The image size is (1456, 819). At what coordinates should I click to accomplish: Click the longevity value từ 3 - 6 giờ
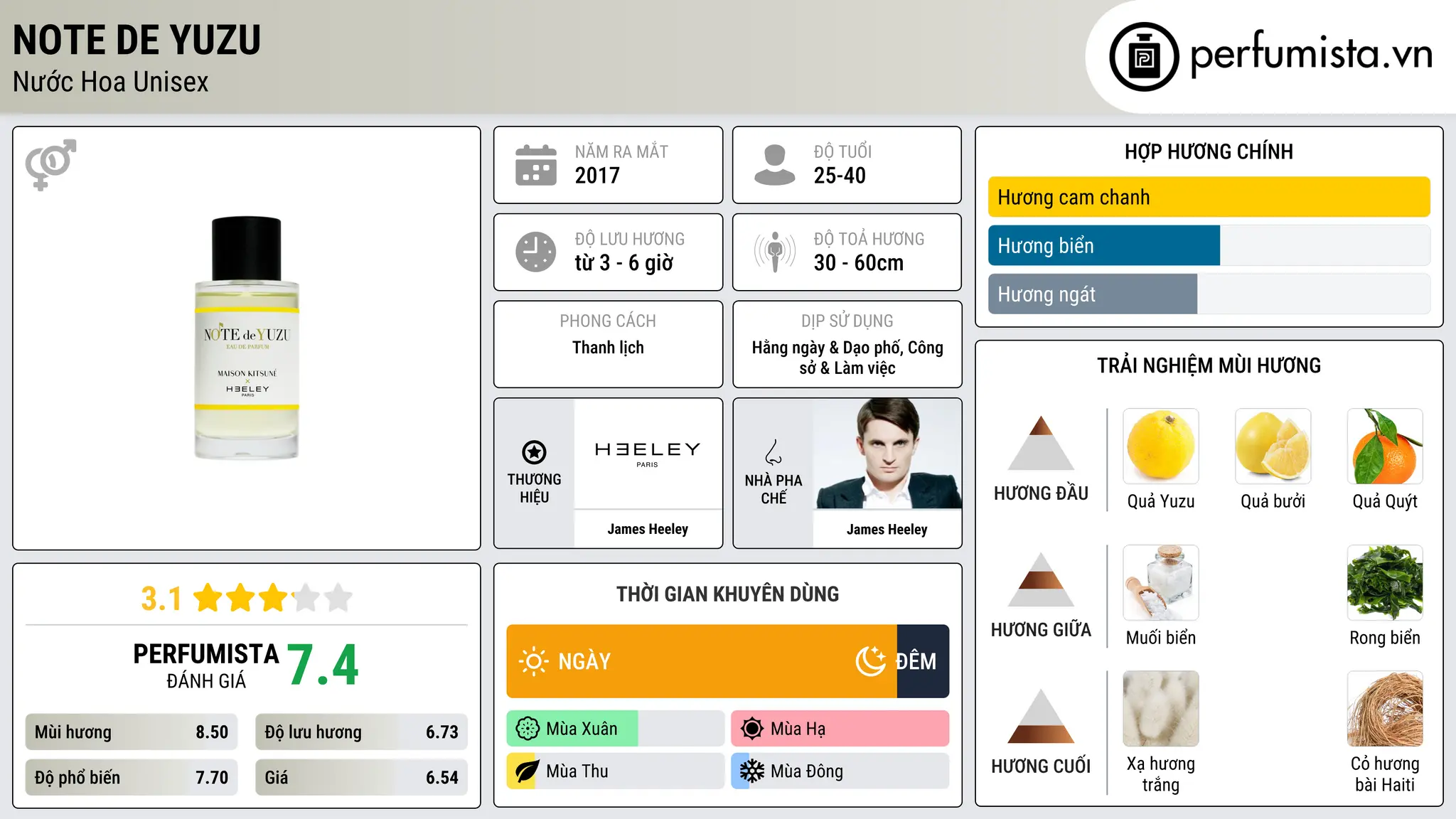tap(624, 263)
